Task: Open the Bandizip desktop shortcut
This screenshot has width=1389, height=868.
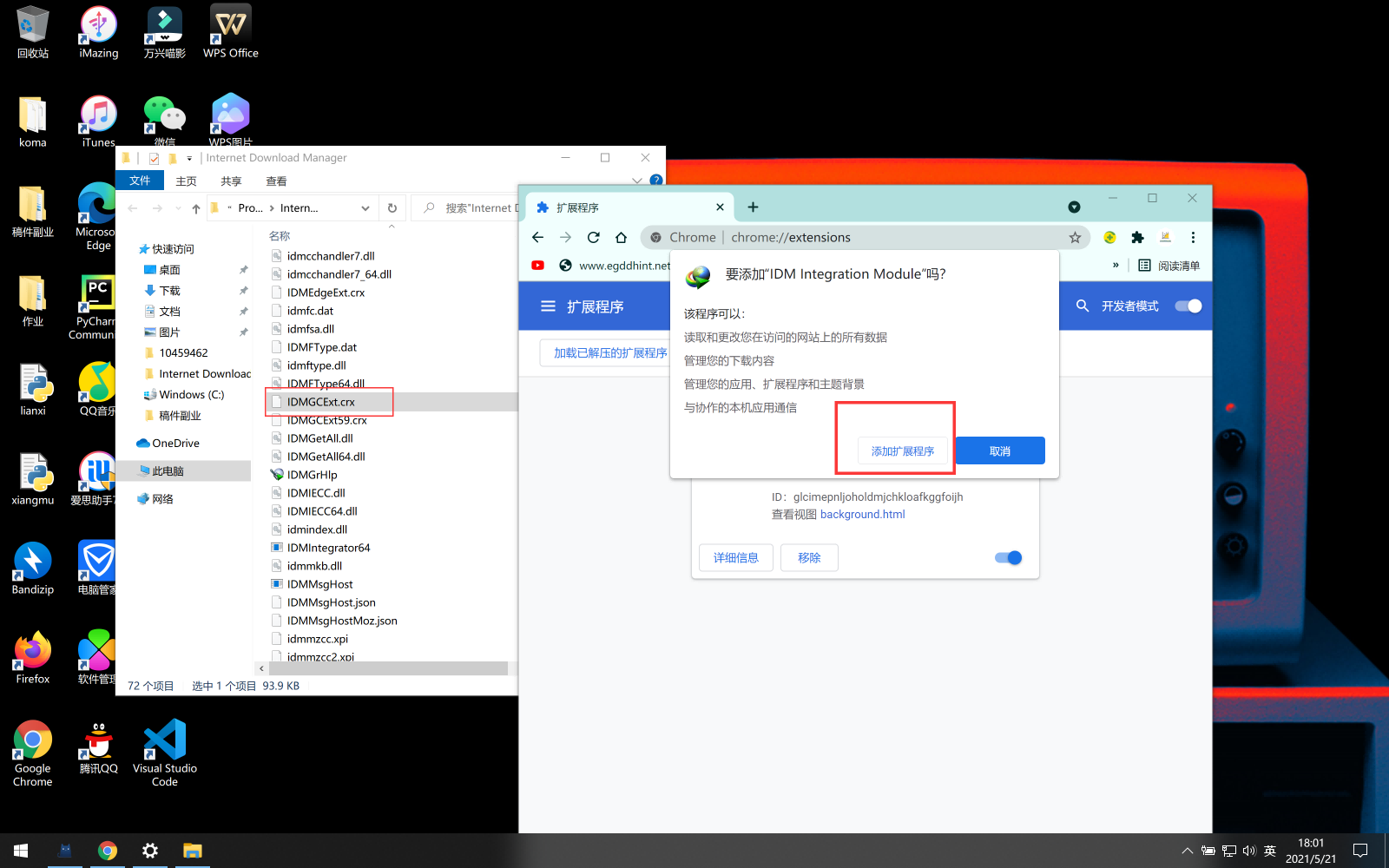Action: [x=33, y=569]
